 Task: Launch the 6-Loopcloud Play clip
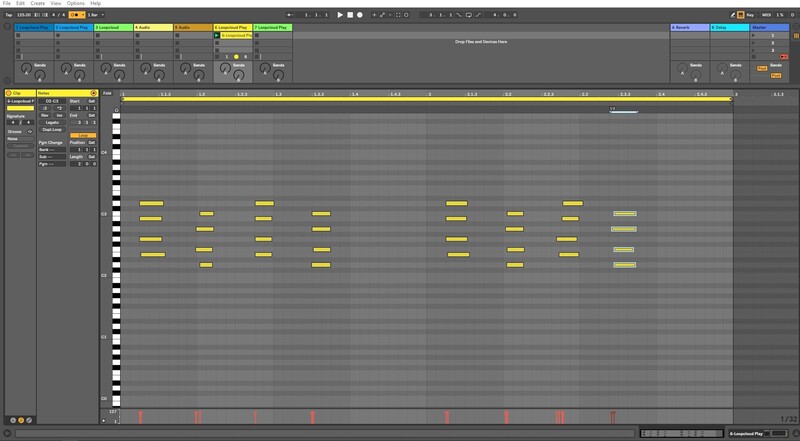217,35
